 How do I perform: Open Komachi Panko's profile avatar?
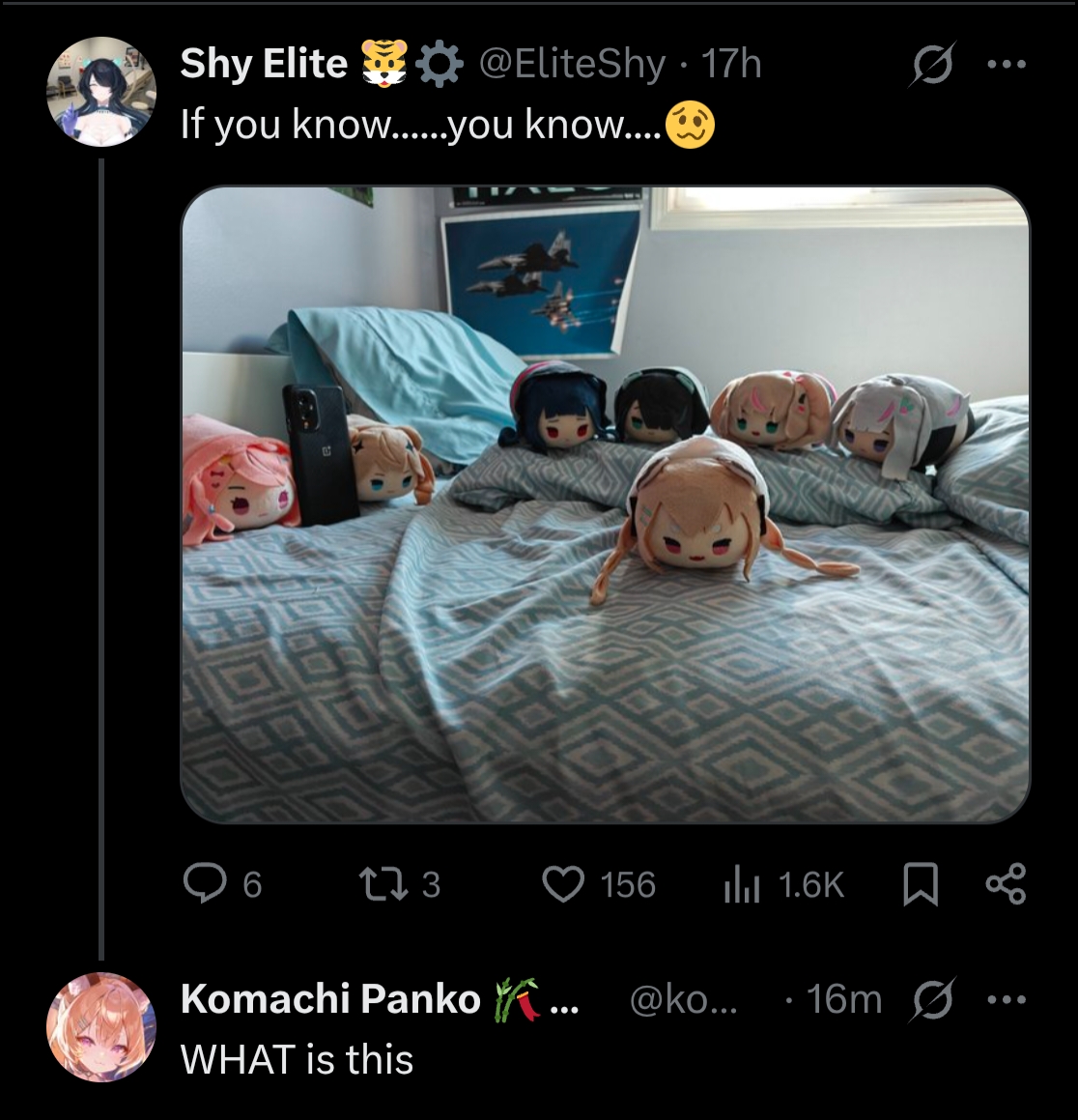pyautogui.click(x=101, y=1026)
